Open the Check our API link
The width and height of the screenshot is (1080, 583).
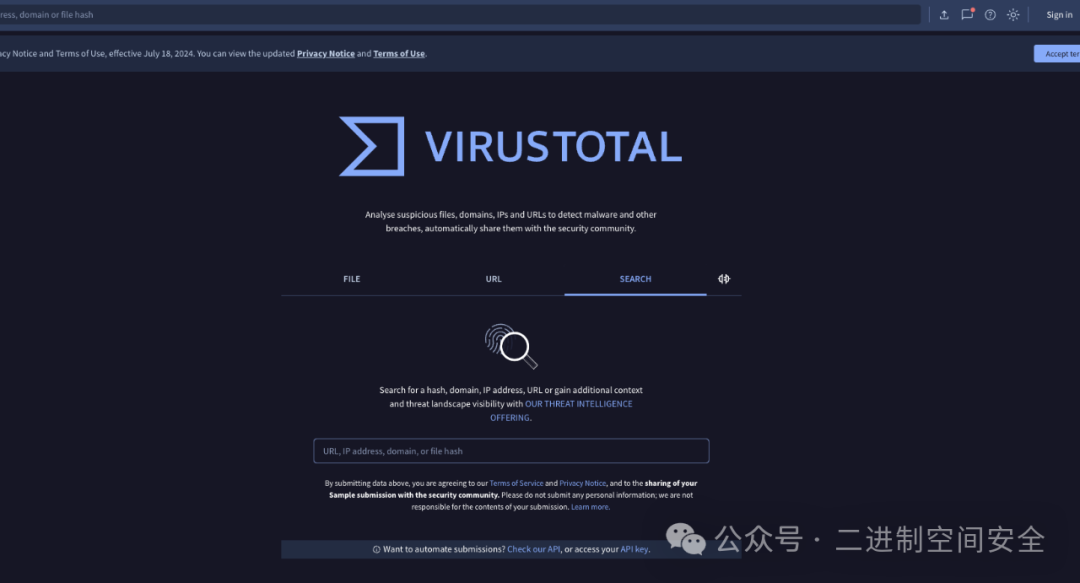[534, 549]
